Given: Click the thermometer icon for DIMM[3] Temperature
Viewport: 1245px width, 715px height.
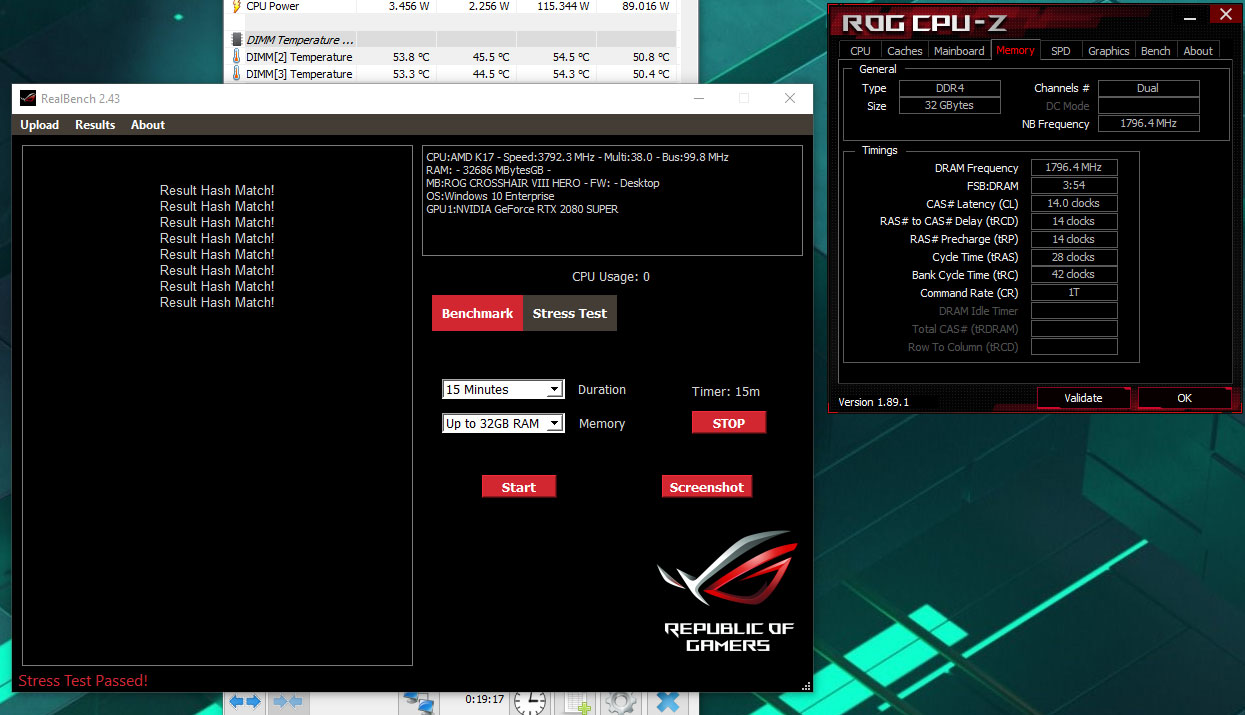Looking at the screenshot, I should click(x=237, y=74).
